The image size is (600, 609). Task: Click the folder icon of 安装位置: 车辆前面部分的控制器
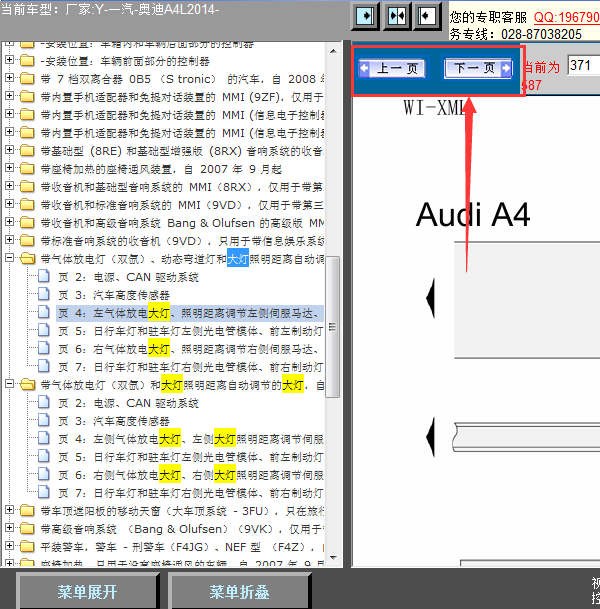[x=27, y=61]
